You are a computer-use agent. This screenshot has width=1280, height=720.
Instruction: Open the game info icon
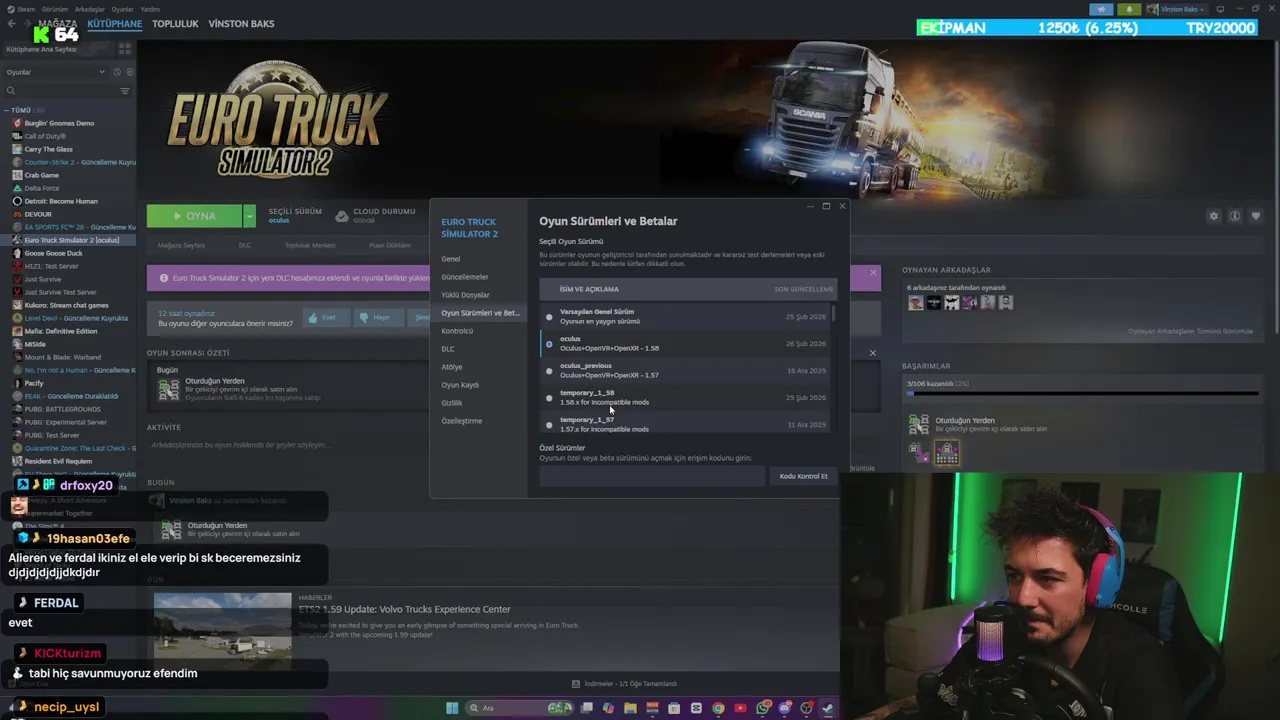click(x=1235, y=216)
